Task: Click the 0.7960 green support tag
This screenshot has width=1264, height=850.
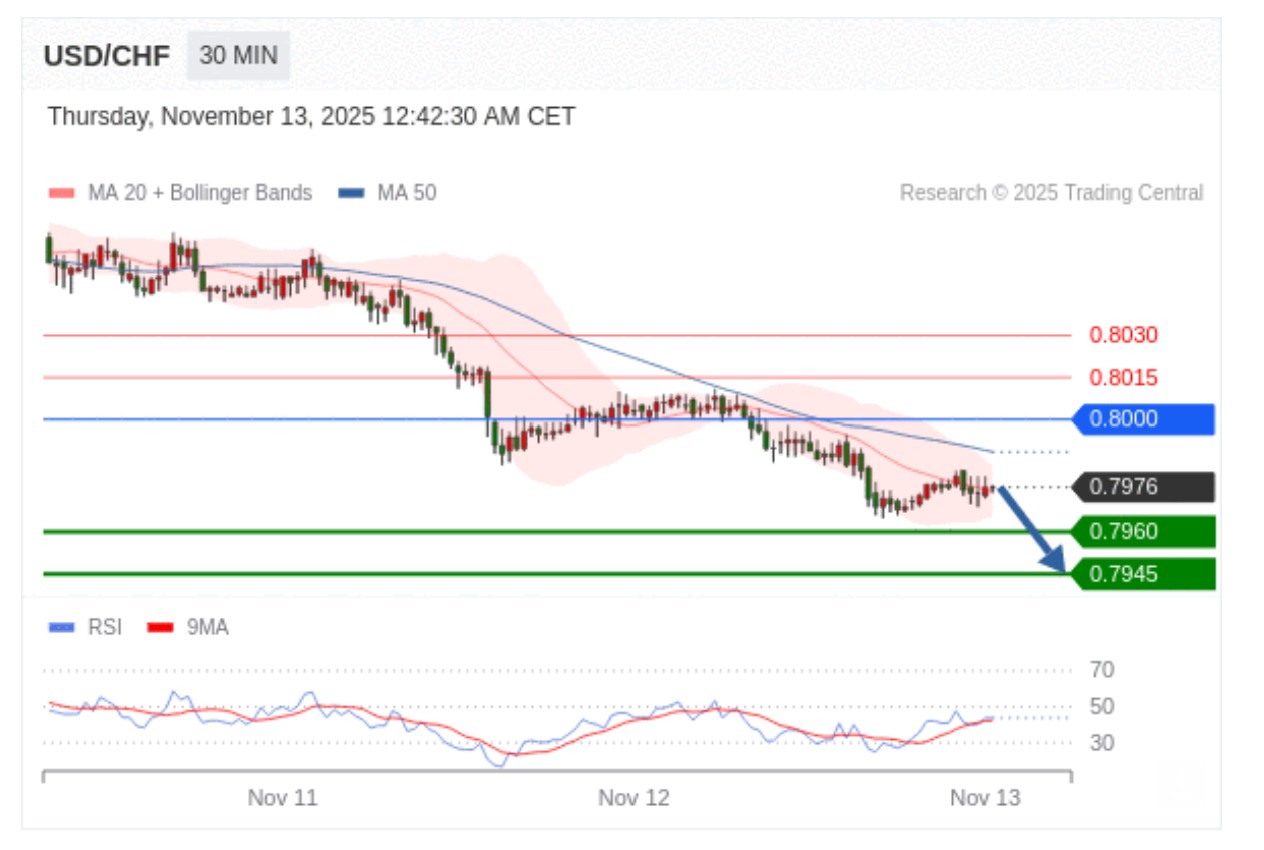Action: point(1143,531)
